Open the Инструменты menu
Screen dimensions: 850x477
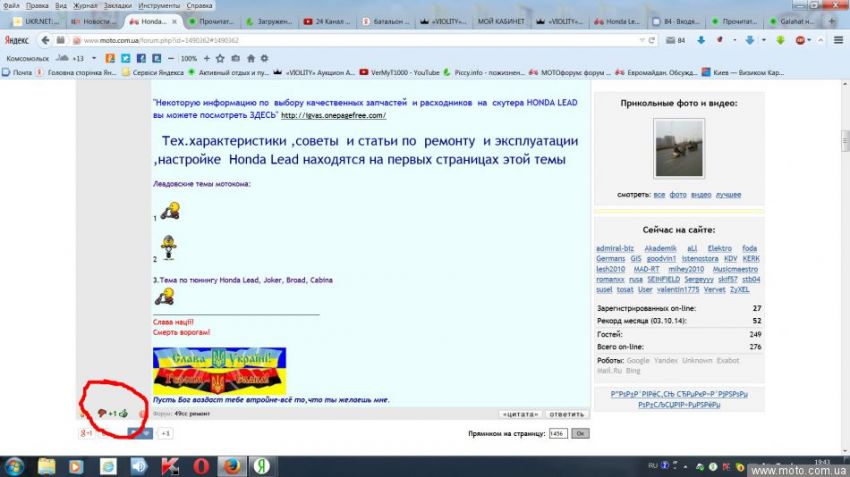(159, 5)
